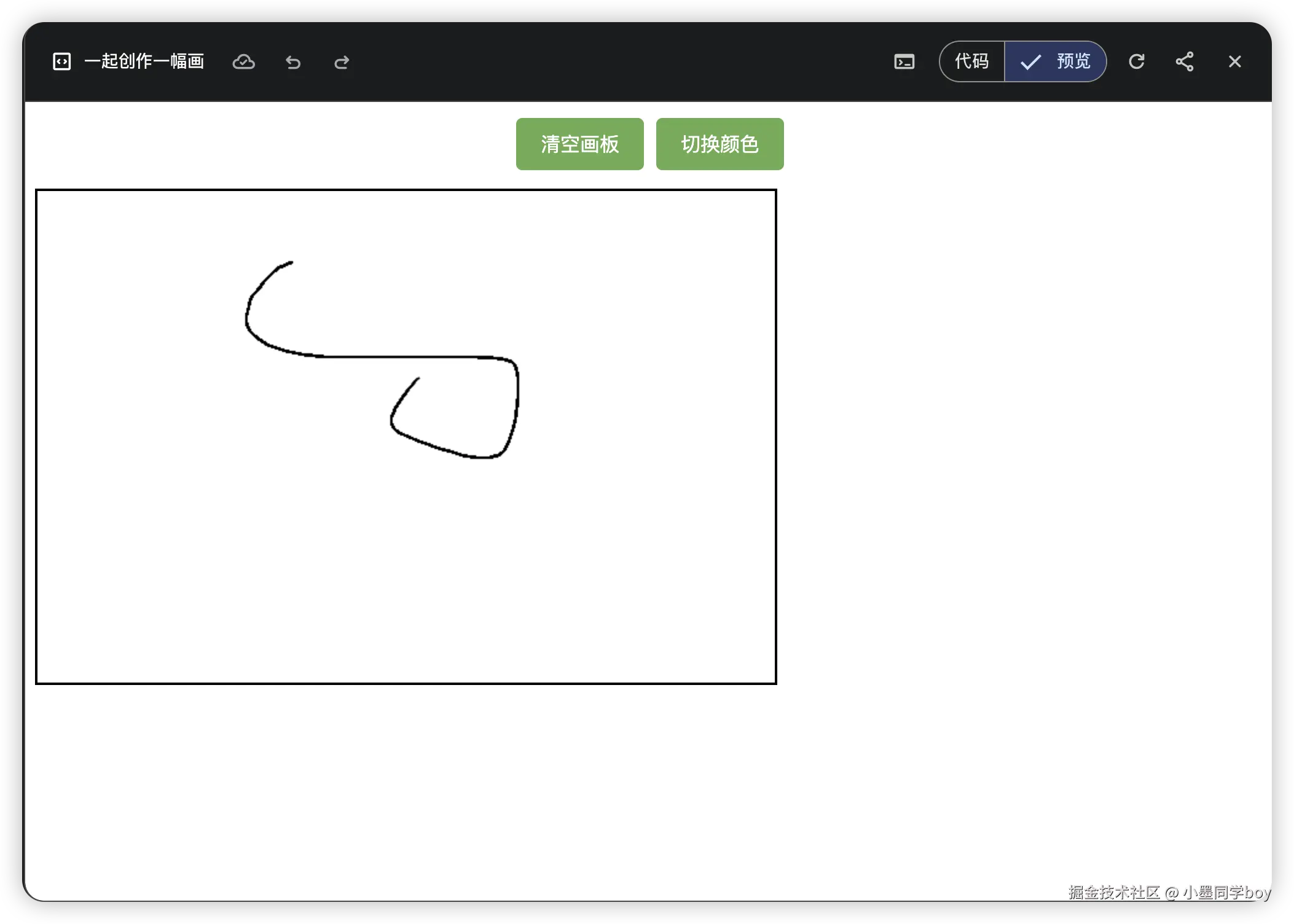Viewport: 1294px width, 924px height.
Task: Click the title 一起创作一幅画
Action: point(144,61)
